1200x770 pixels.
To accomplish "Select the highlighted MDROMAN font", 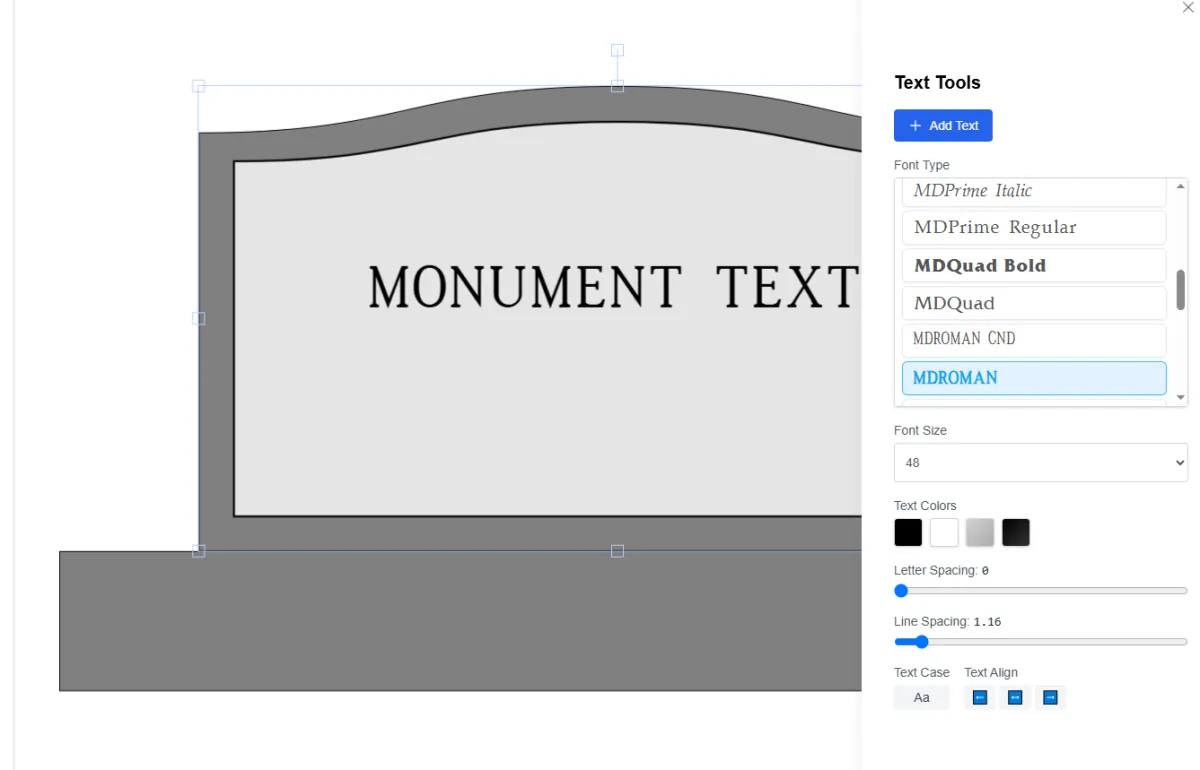I will pos(1034,378).
